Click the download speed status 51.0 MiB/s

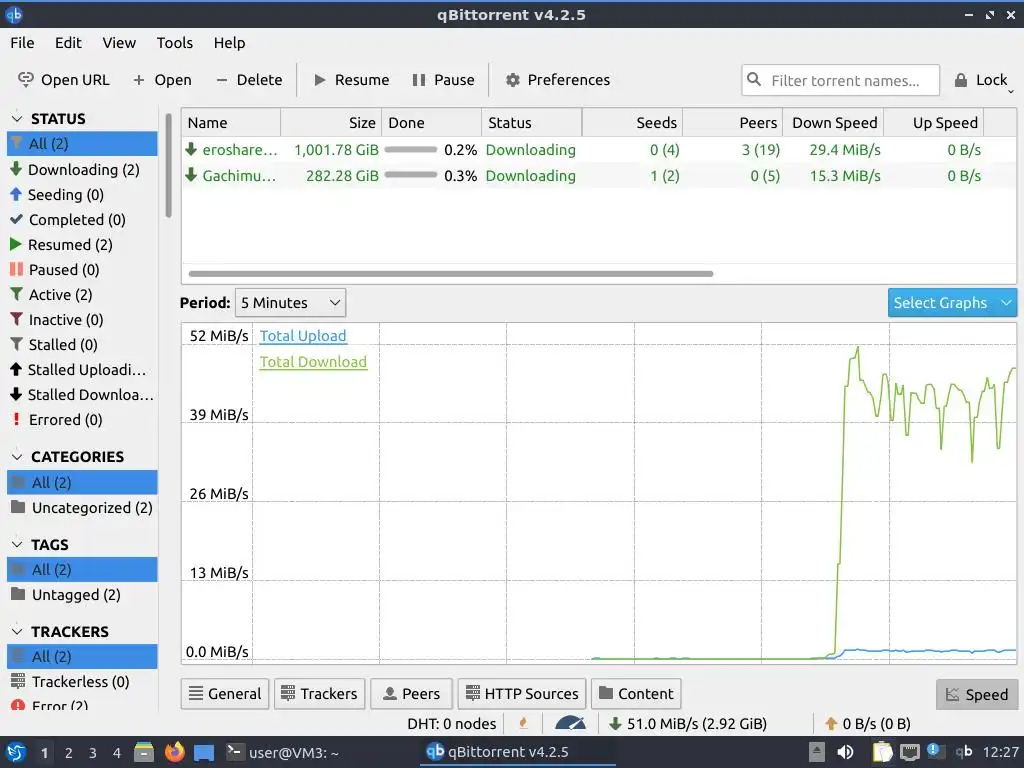[689, 724]
